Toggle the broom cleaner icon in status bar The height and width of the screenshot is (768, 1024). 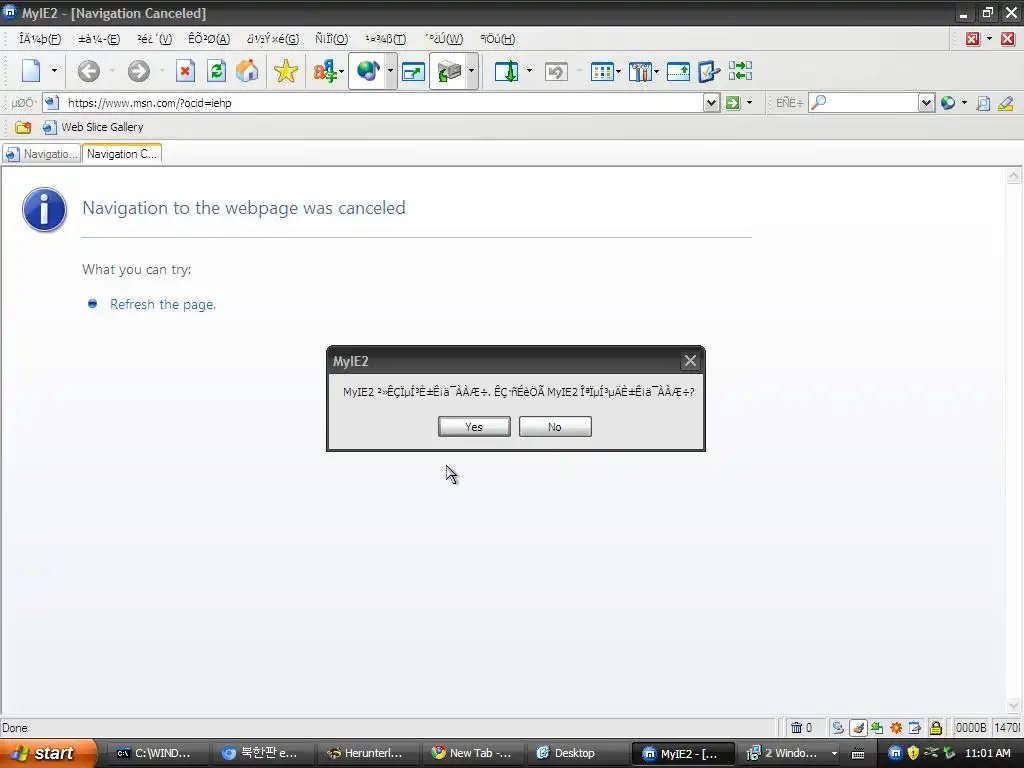tap(857, 728)
